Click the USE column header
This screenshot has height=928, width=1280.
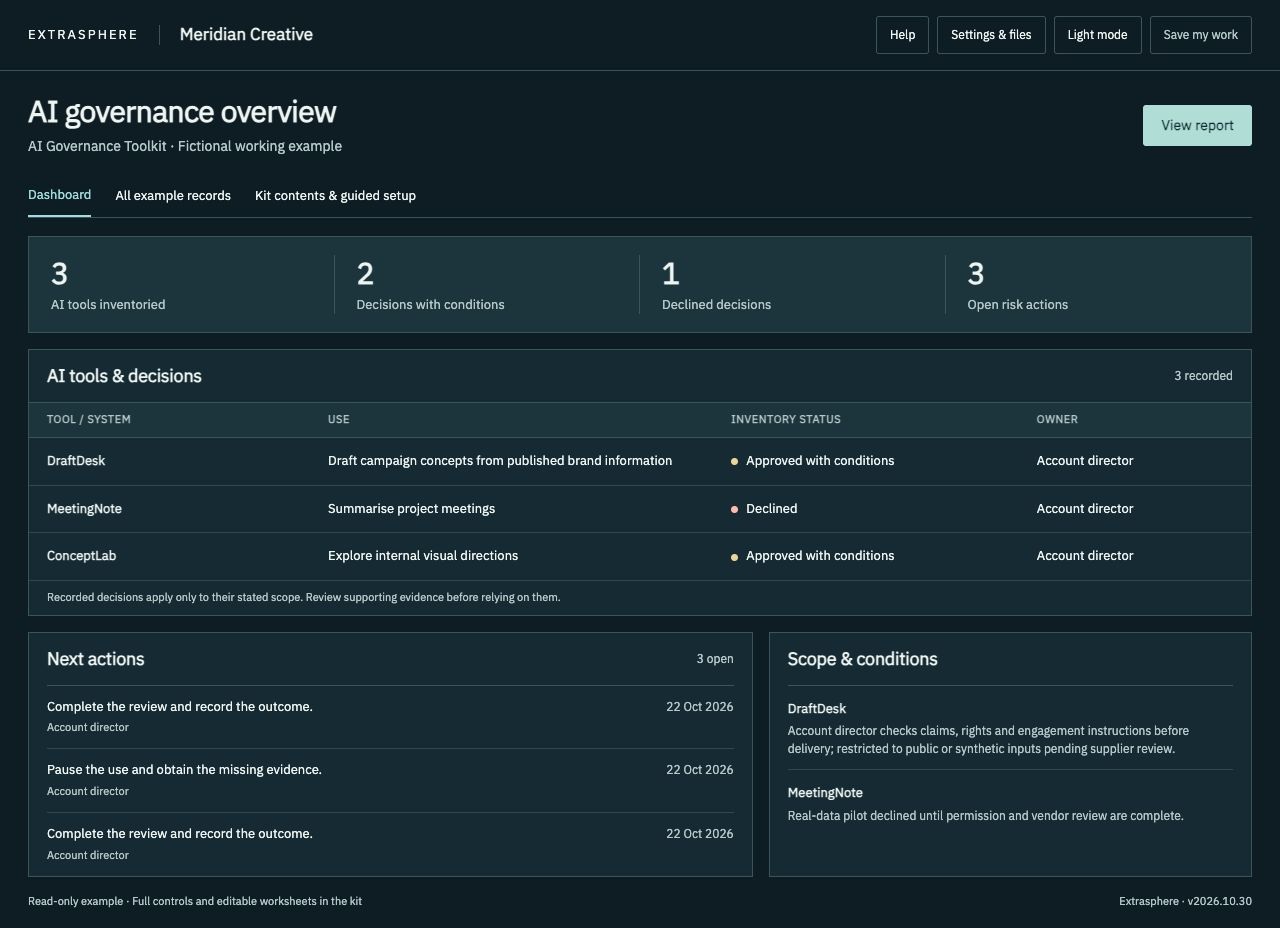coord(339,420)
